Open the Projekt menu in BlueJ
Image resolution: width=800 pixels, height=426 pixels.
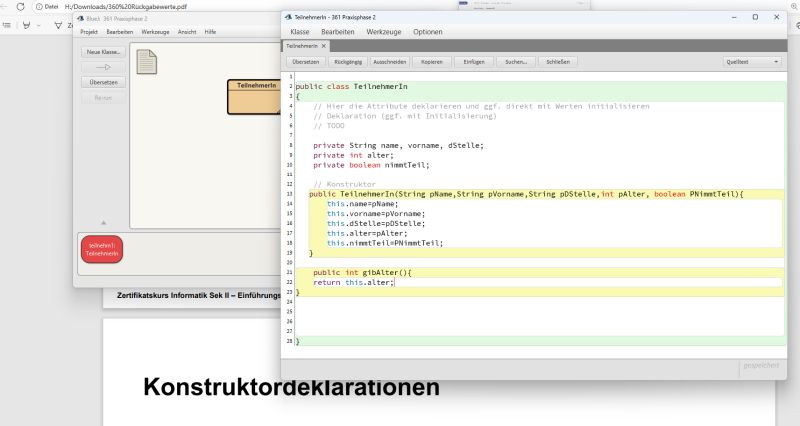click(x=90, y=32)
